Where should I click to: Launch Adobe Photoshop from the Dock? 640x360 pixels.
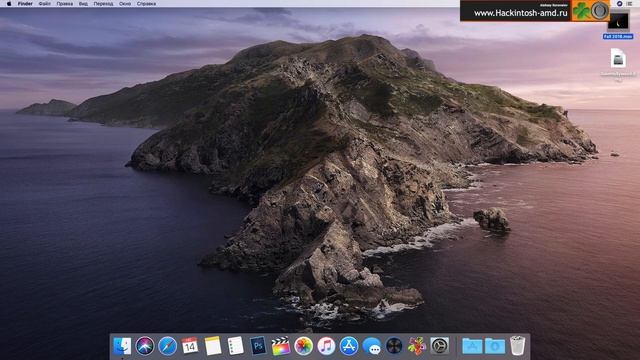click(258, 346)
